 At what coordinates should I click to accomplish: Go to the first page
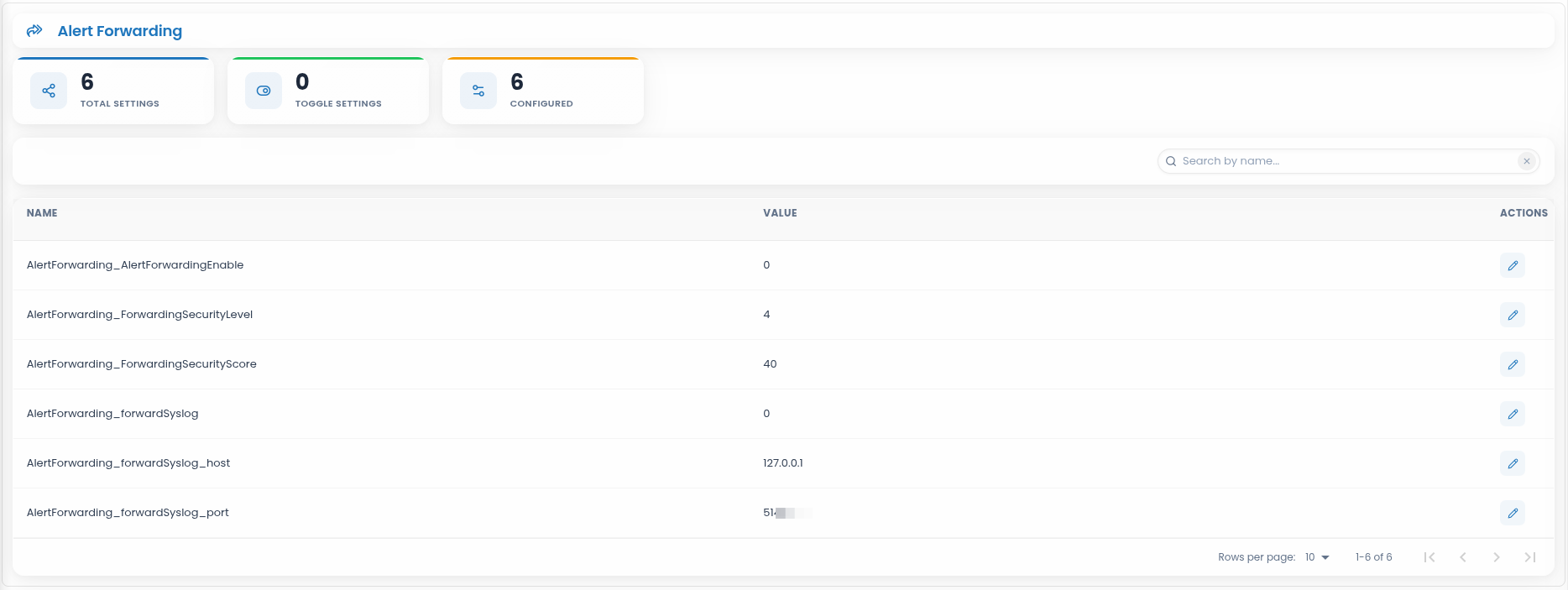(1429, 557)
